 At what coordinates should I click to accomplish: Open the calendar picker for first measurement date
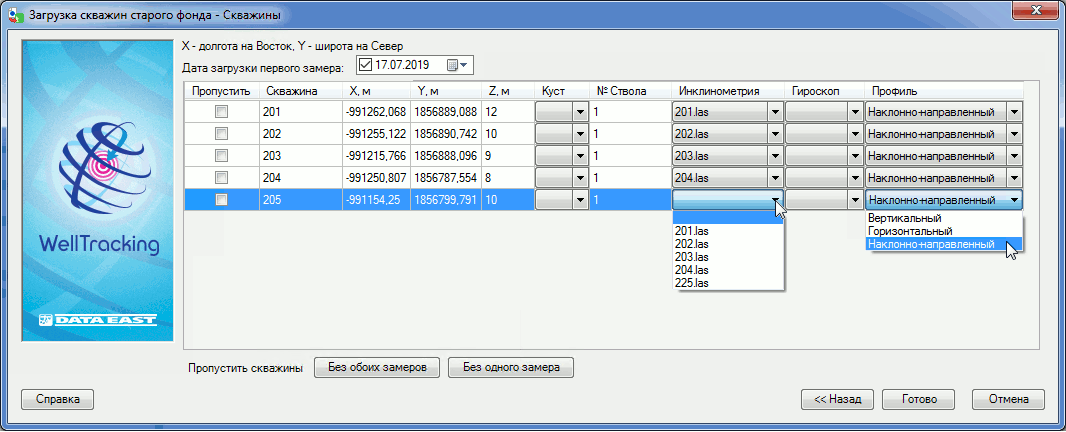point(457,66)
